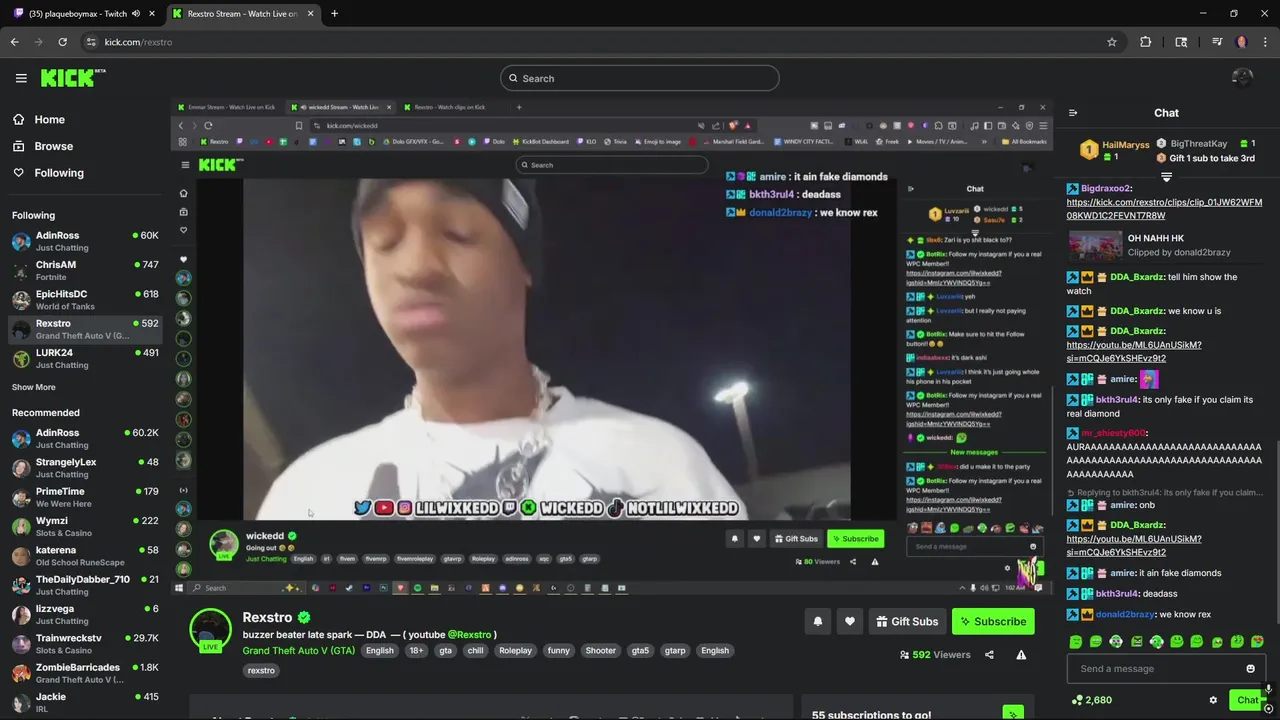This screenshot has width=1280, height=720.
Task: Open EpicHitsDC channel in sidebar
Action: (85, 300)
